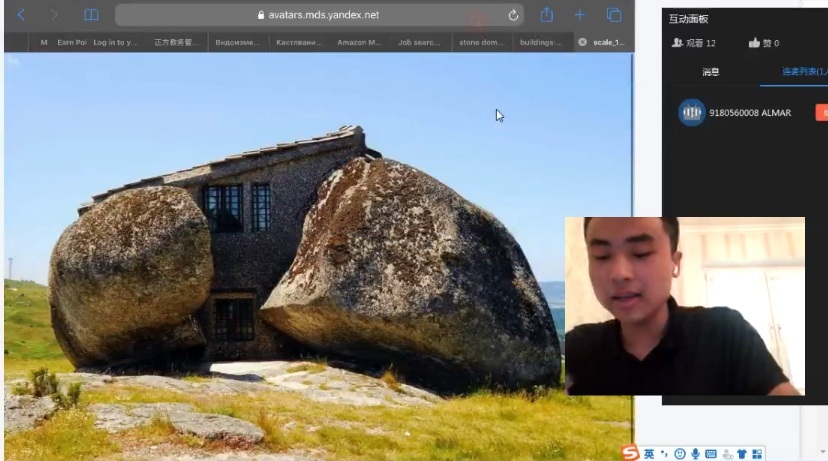The image size is (828, 461).
Task: Open the Safari share menu
Action: pos(547,15)
